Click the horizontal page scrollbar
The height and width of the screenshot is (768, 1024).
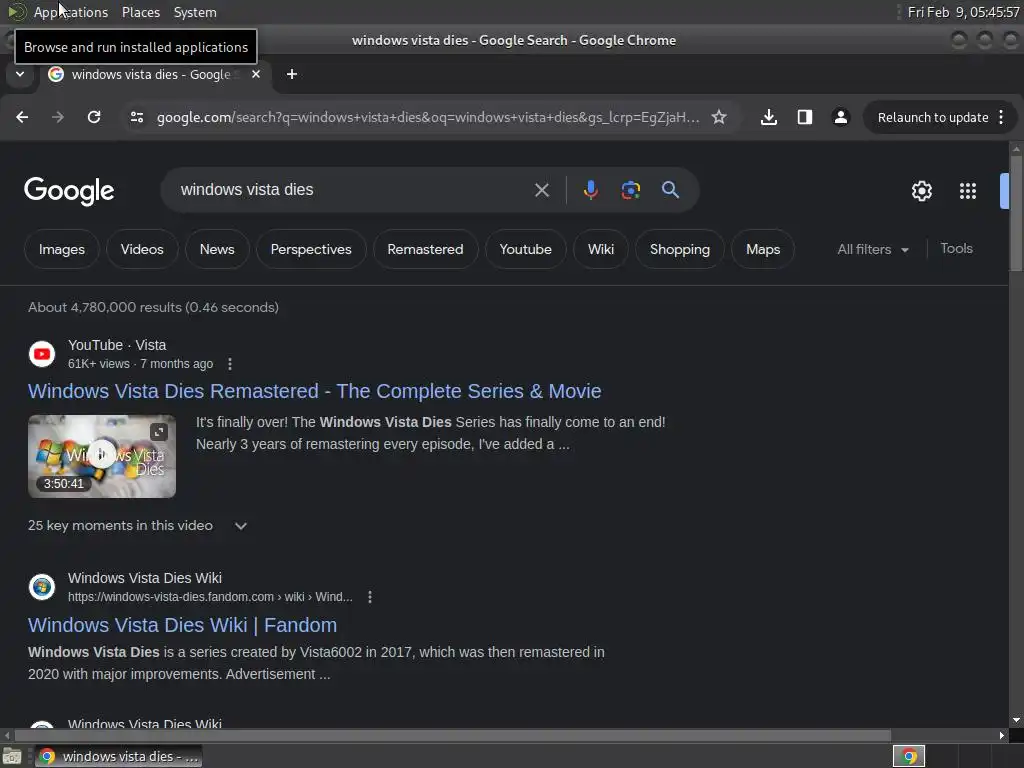click(453, 735)
